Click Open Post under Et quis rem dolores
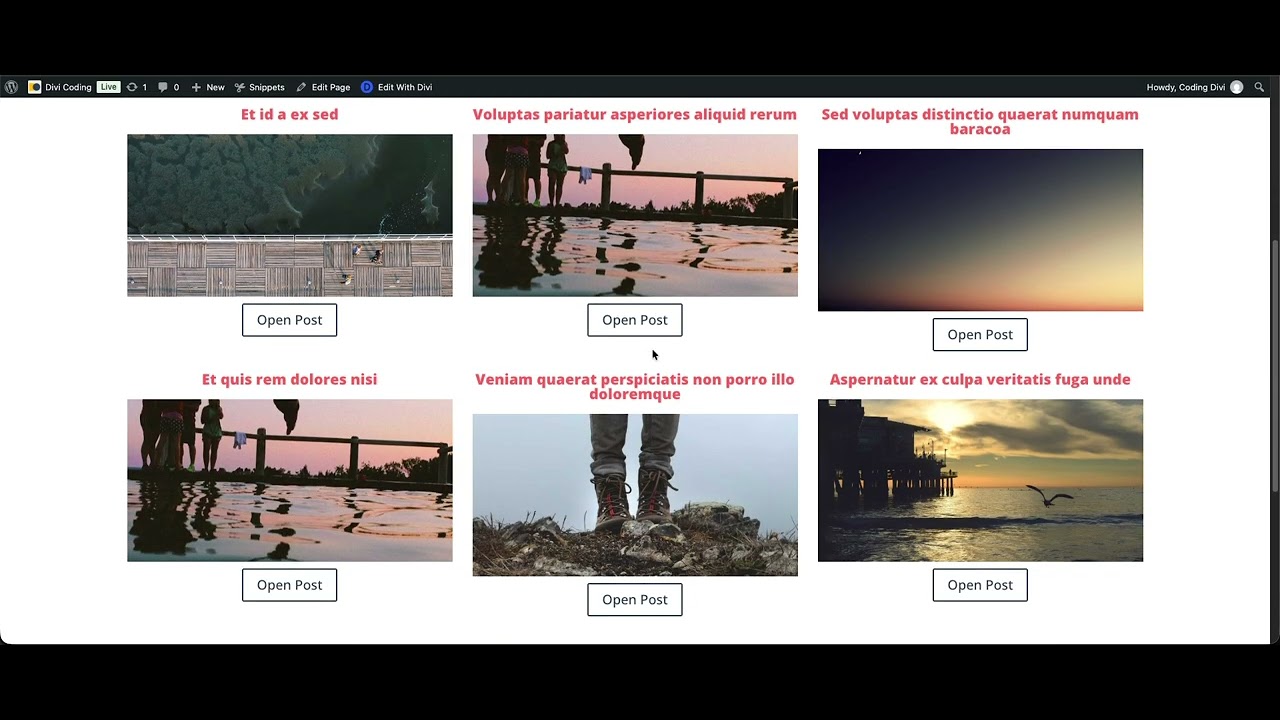 289,585
